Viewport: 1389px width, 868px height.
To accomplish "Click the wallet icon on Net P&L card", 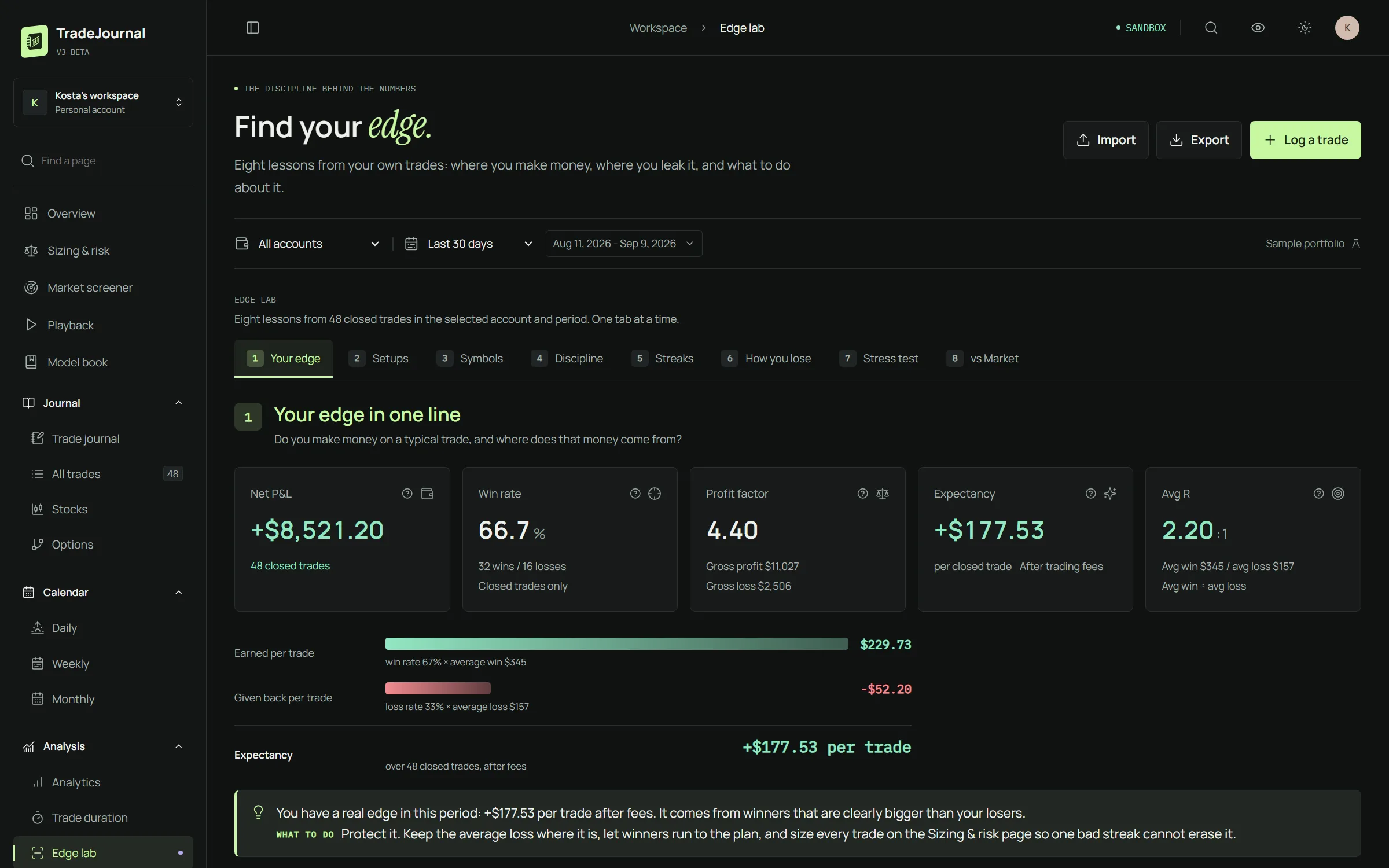I will (x=427, y=494).
